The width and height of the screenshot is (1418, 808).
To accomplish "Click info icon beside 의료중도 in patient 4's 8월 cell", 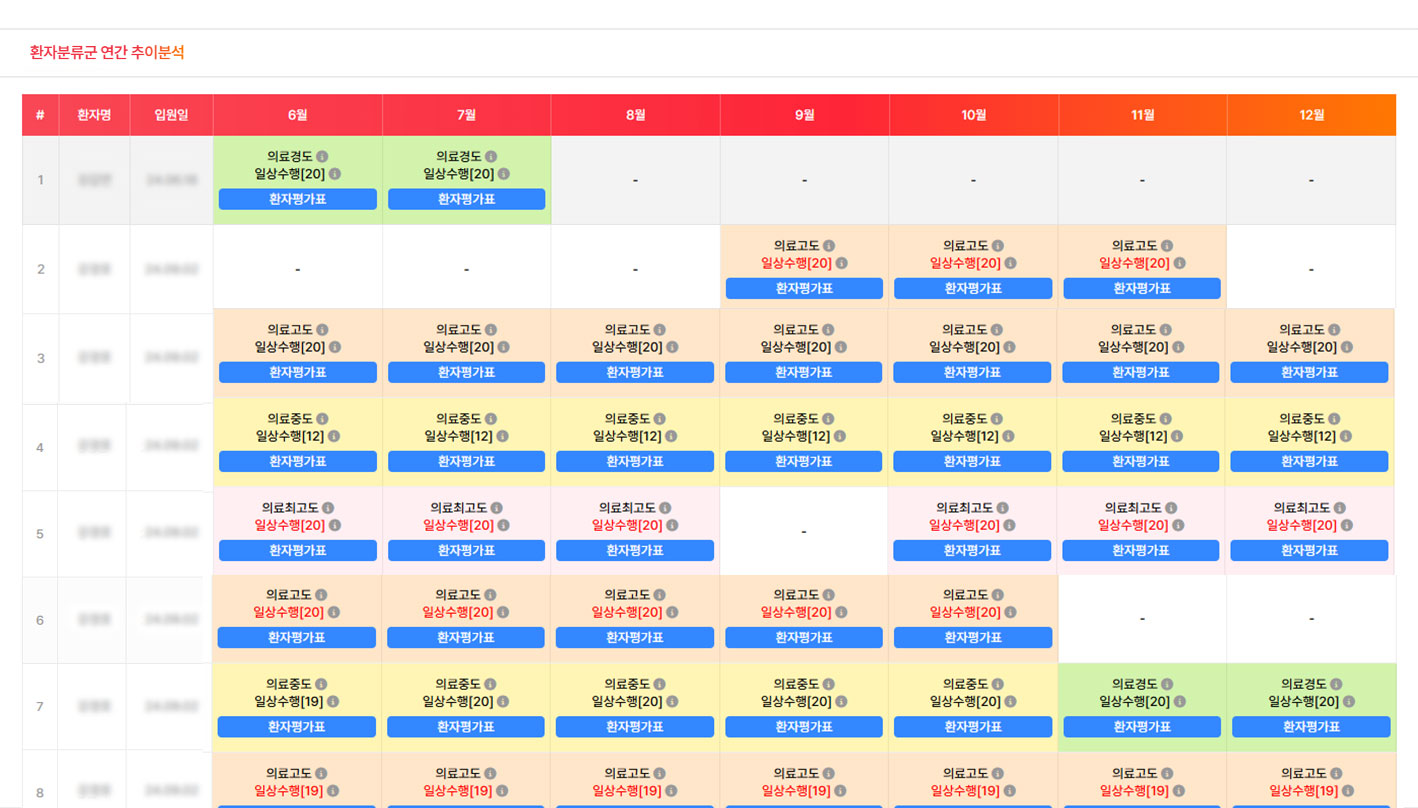I will pyautogui.click(x=659, y=419).
